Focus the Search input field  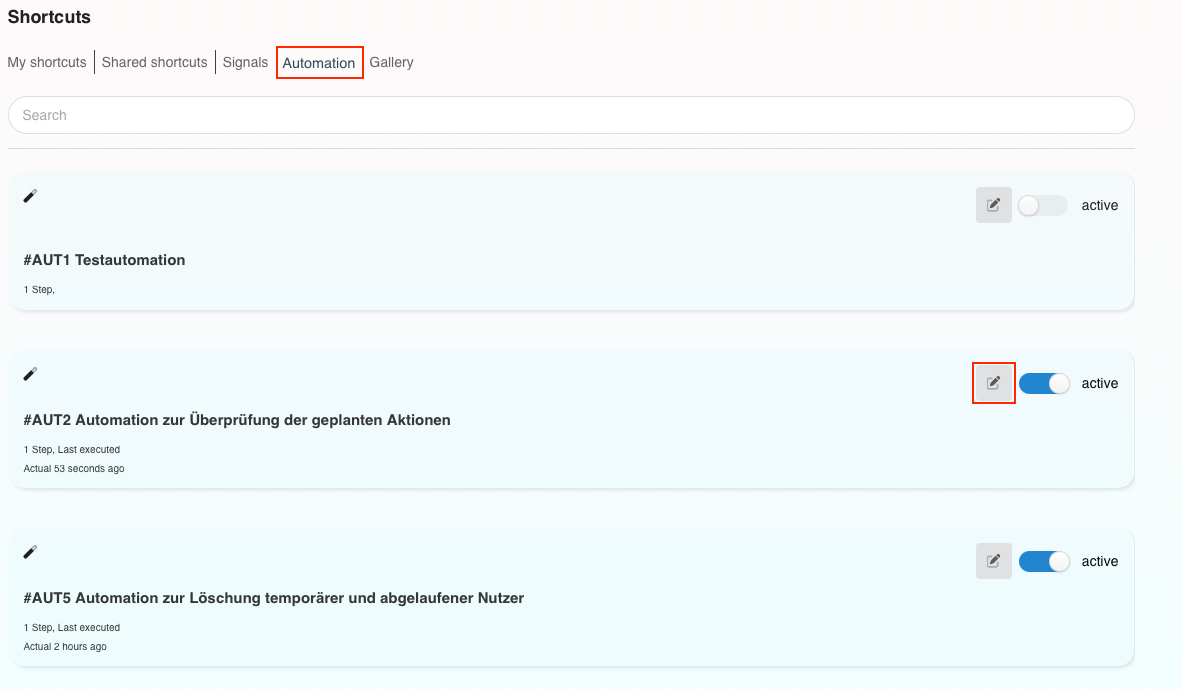click(571, 115)
